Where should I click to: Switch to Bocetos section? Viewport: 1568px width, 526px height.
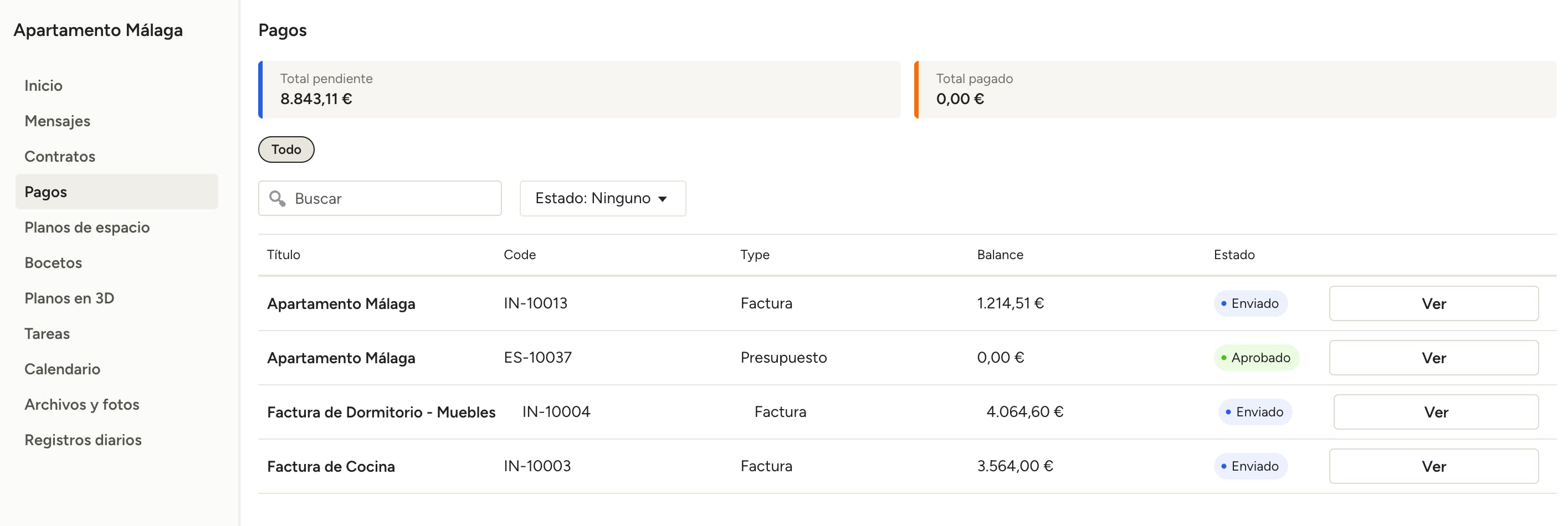click(x=53, y=262)
